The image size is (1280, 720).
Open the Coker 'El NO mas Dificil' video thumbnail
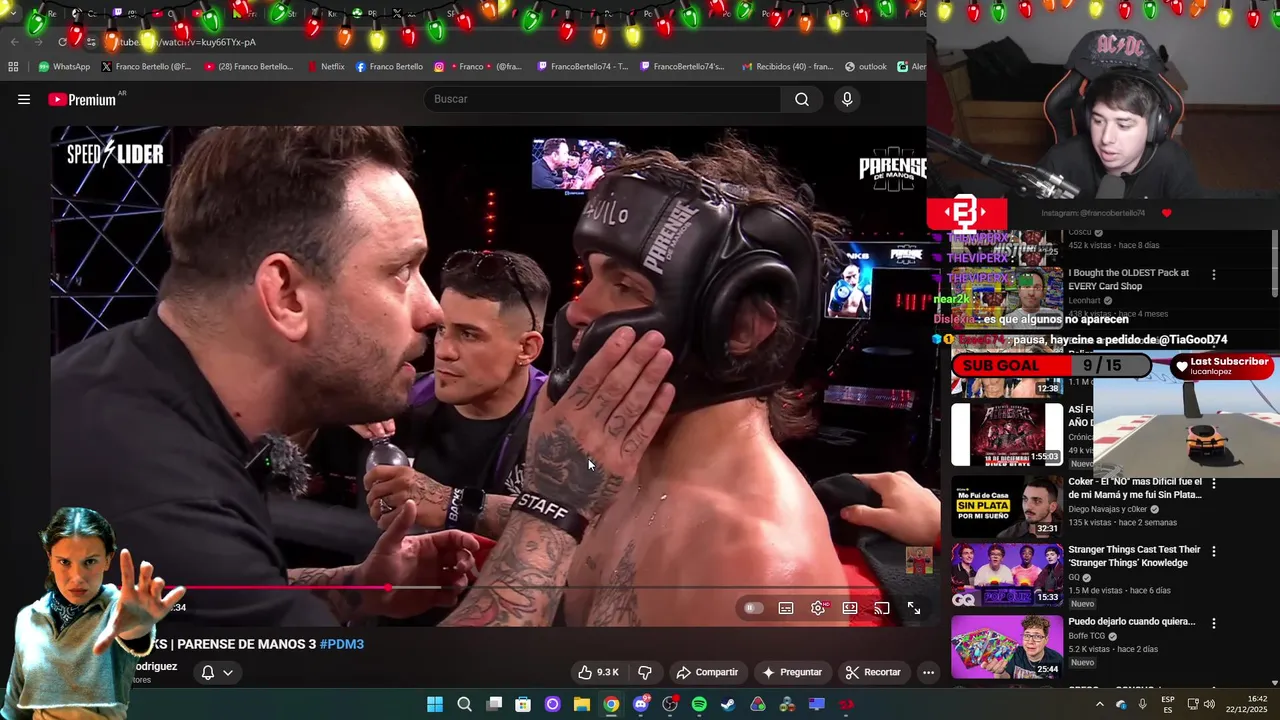(x=1007, y=507)
